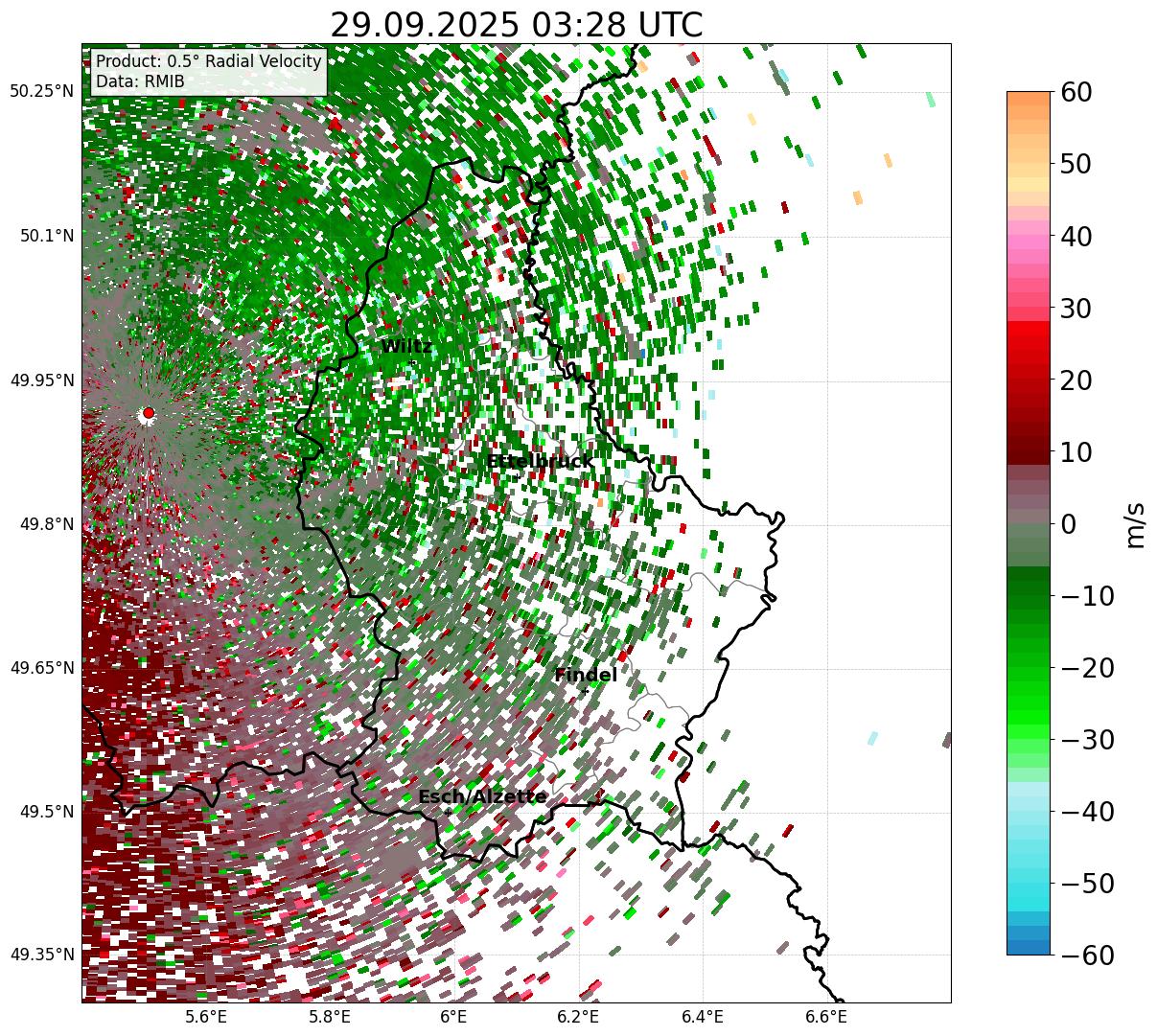The height and width of the screenshot is (1036, 1157).
Task: Click the Findel city label
Action: pyautogui.click(x=586, y=676)
